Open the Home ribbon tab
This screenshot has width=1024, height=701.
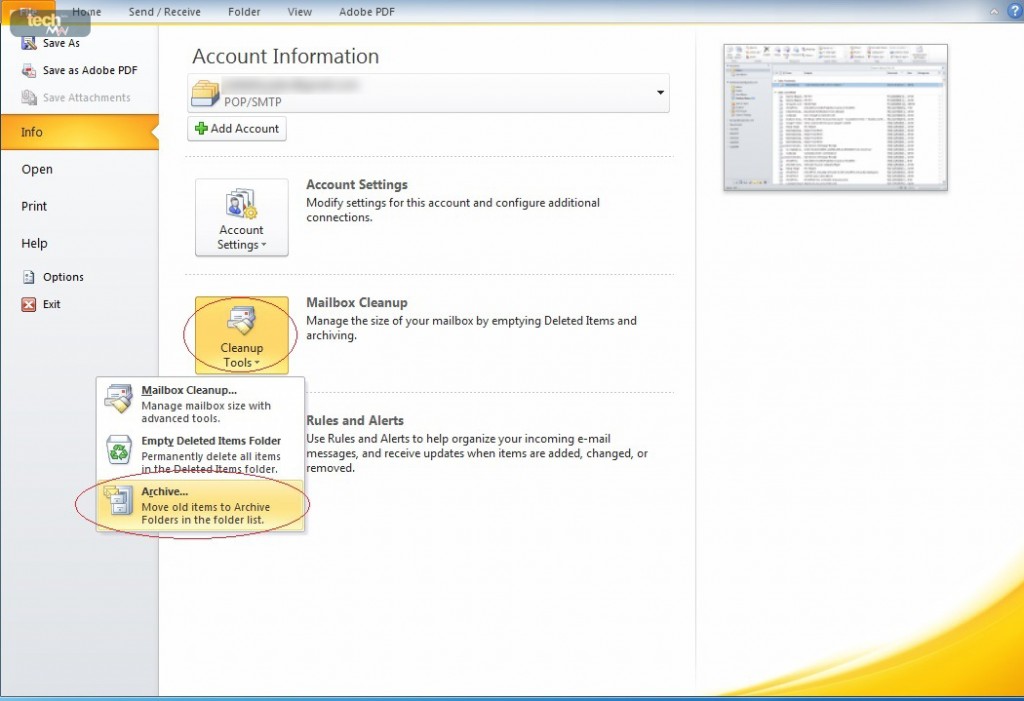(86, 12)
